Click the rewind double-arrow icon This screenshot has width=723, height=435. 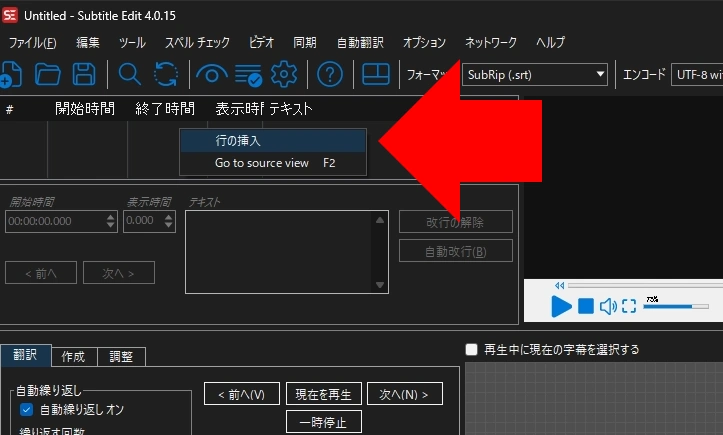(559, 286)
